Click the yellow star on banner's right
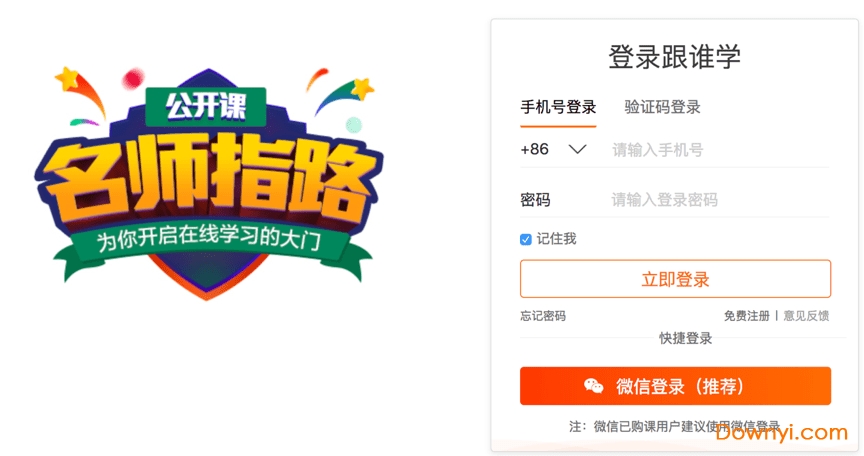The height and width of the screenshot is (456, 864). pos(362,88)
